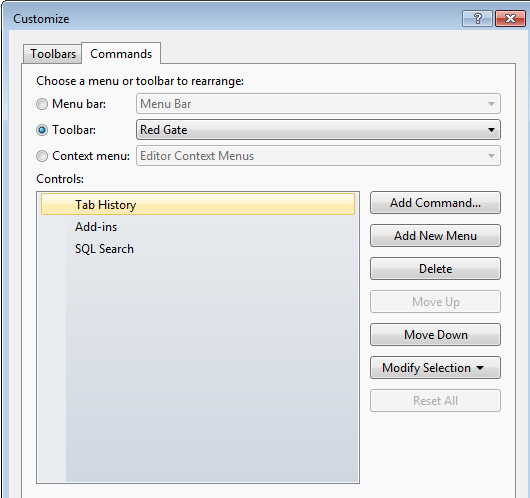This screenshot has height=498, width=530.
Task: Click the Reset All button
Action: [x=435, y=401]
